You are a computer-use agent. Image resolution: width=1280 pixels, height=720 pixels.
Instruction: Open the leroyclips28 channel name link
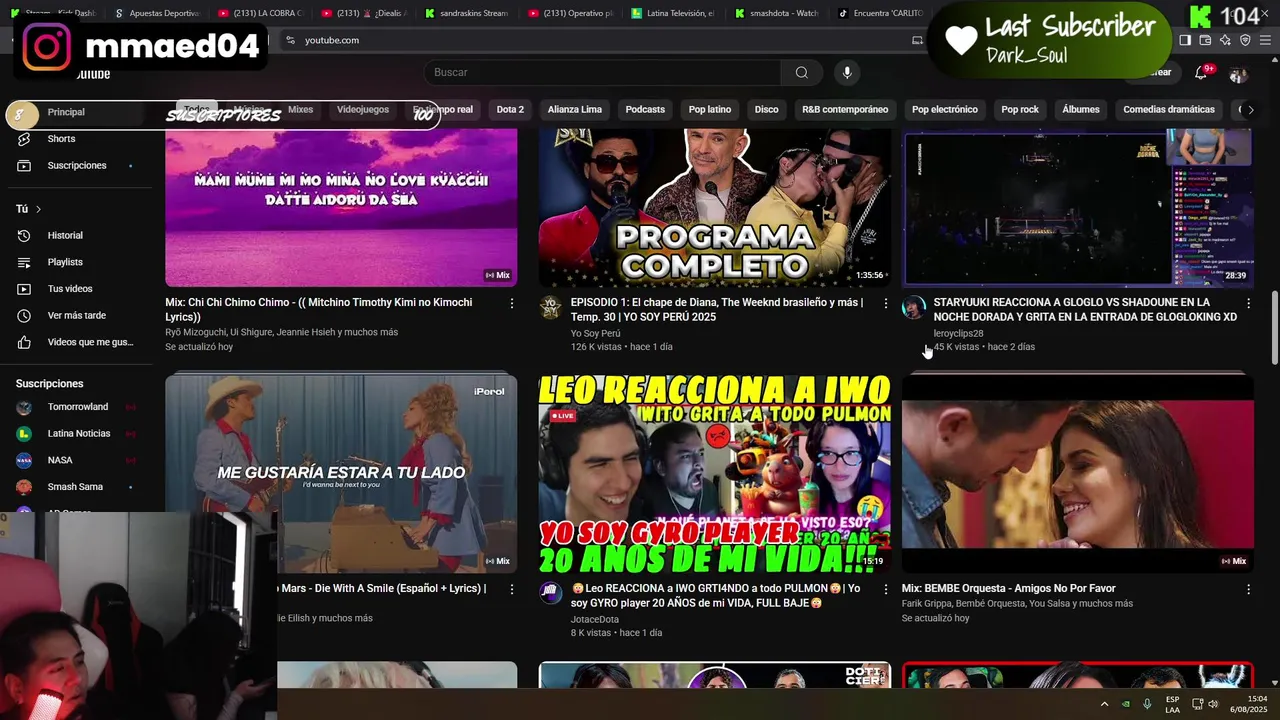(958, 333)
